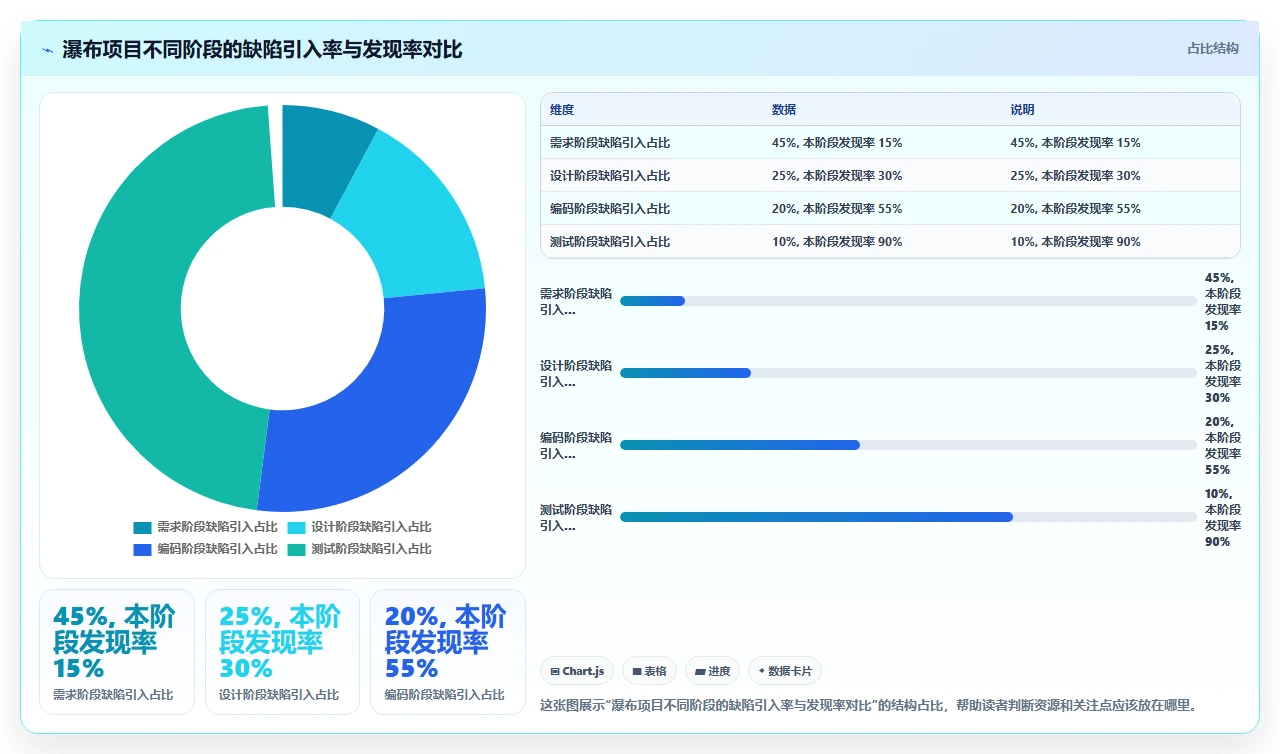The width and height of the screenshot is (1280, 754).
Task: Select the 表格 tag chip
Action: 649,671
